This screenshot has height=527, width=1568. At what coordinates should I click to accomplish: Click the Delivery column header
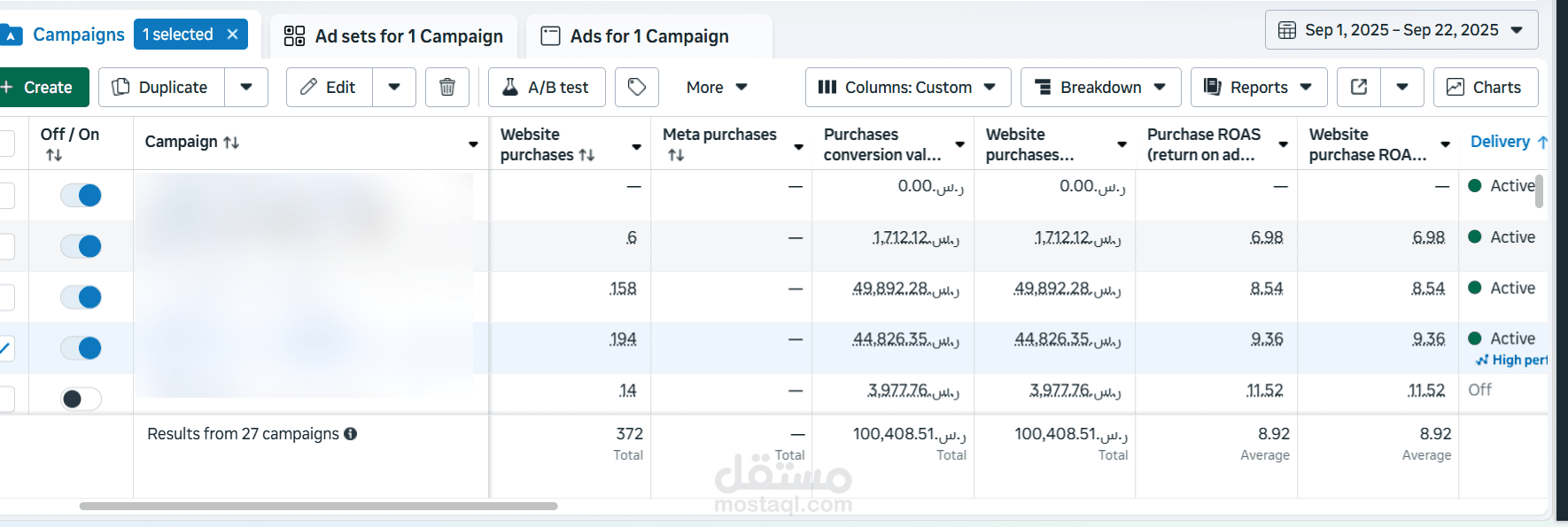point(1500,142)
